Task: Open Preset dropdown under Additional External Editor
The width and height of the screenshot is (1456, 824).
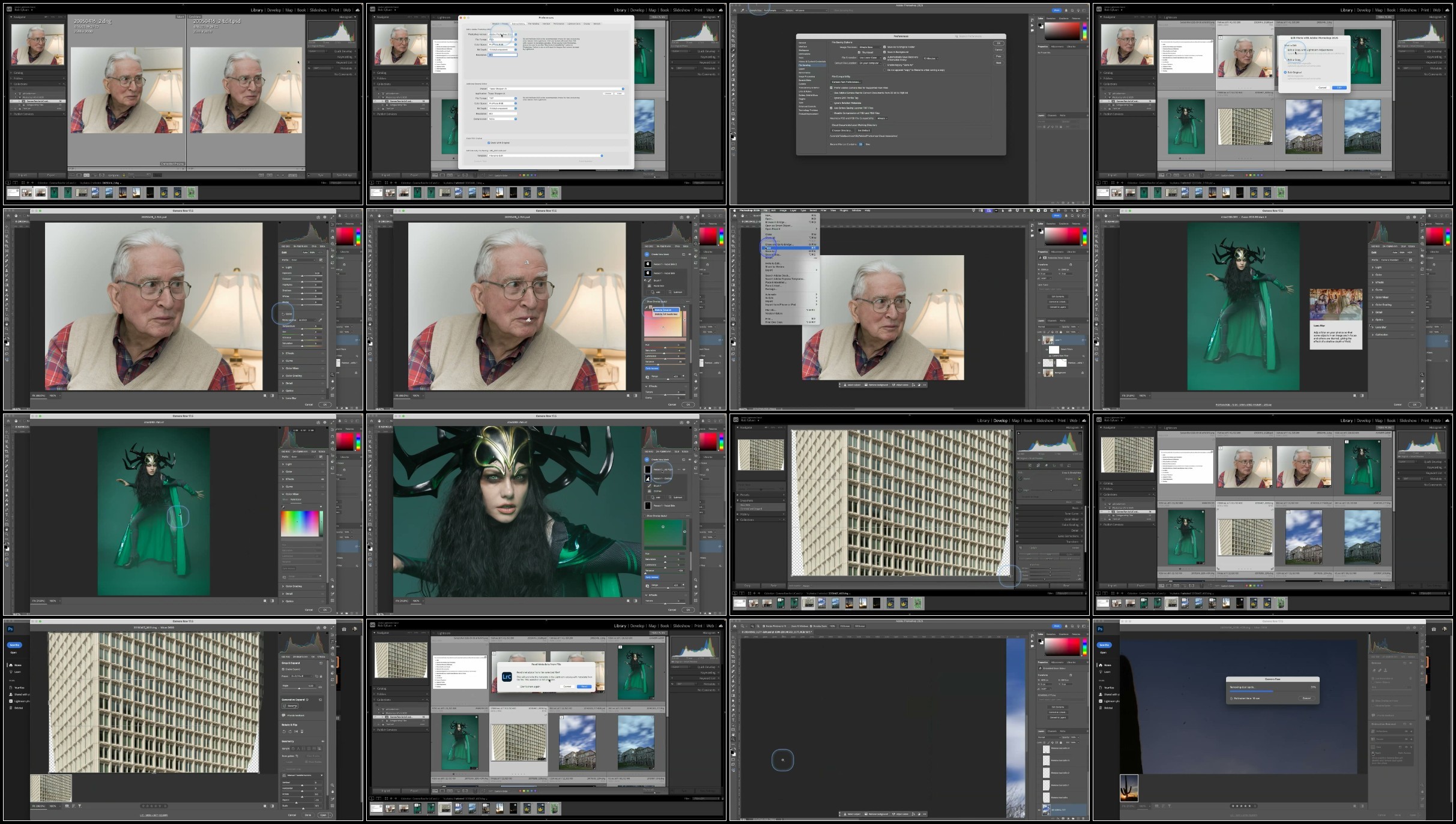Action: 556,89
